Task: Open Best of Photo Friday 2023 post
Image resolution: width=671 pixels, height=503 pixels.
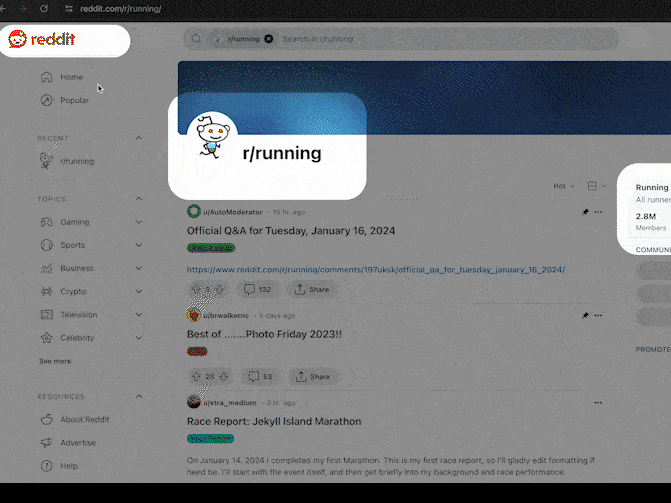Action: click(264, 334)
